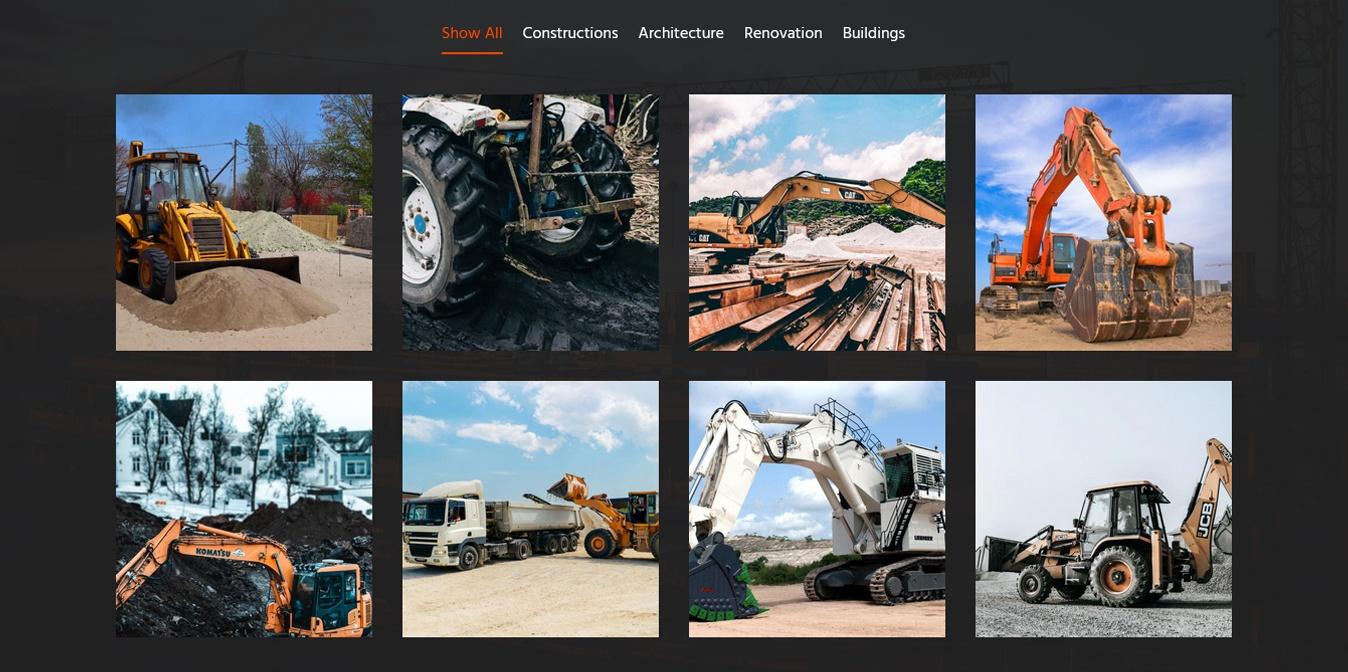The width and height of the screenshot is (1348, 672).
Task: View the CAT excavator with rusty rails photo
Action: tap(817, 222)
